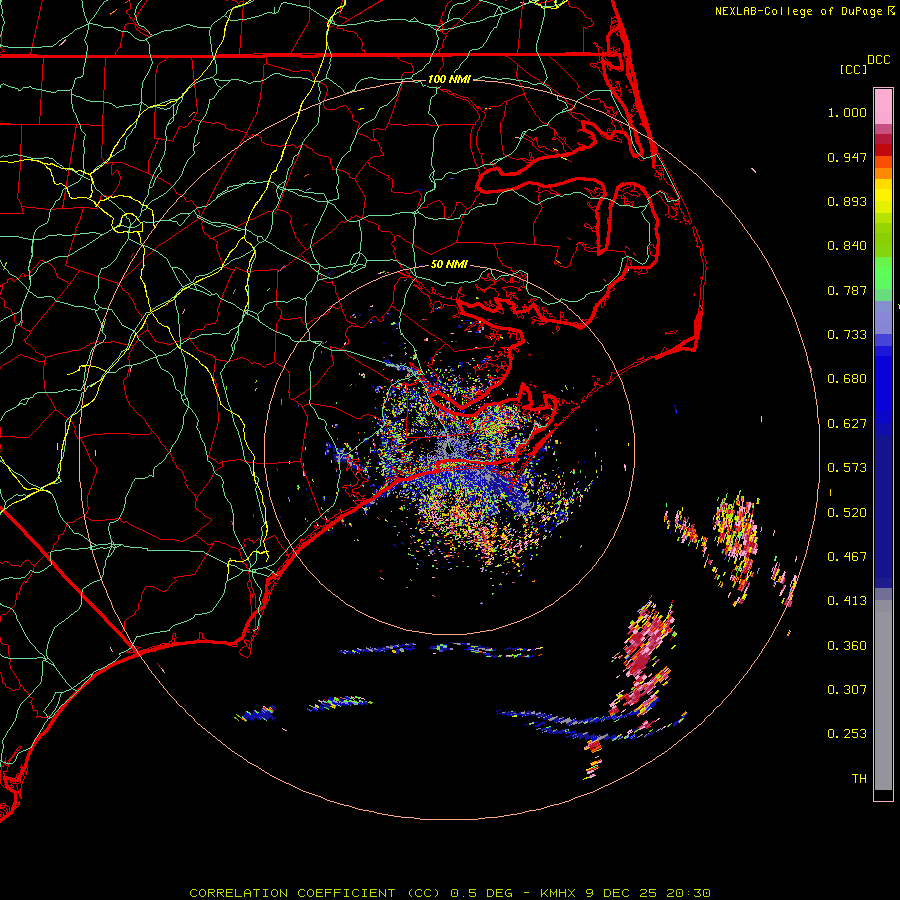Click the Correlation Coefficient product title text
The height and width of the screenshot is (900, 900).
click(x=315, y=893)
